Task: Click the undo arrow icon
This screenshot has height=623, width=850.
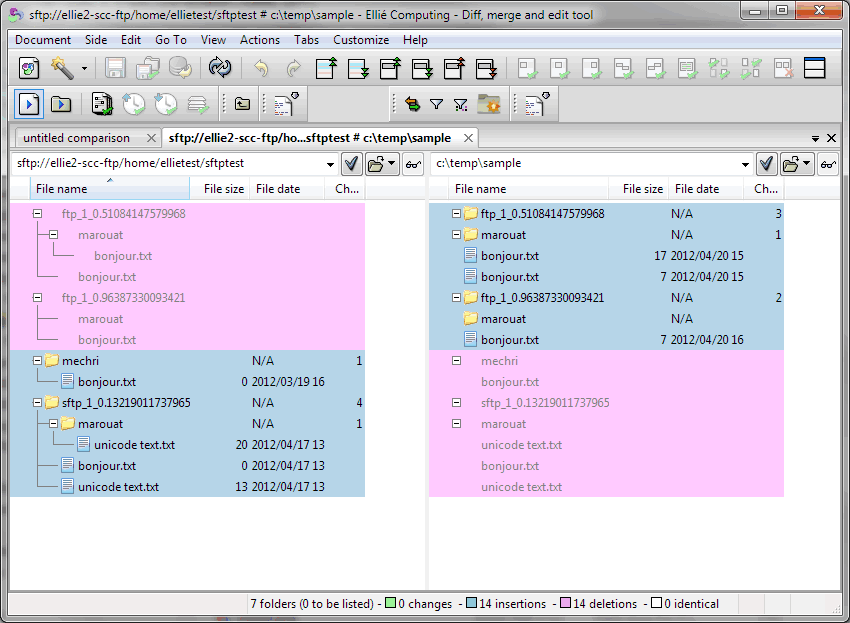Action: point(261,69)
